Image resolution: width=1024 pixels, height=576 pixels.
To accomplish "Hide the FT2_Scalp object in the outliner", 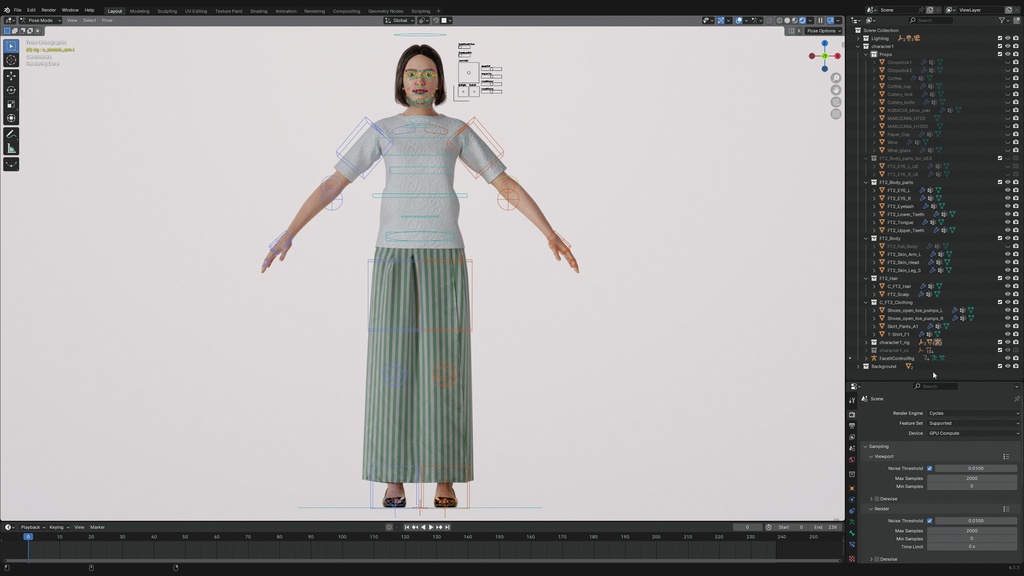I will click(1007, 294).
